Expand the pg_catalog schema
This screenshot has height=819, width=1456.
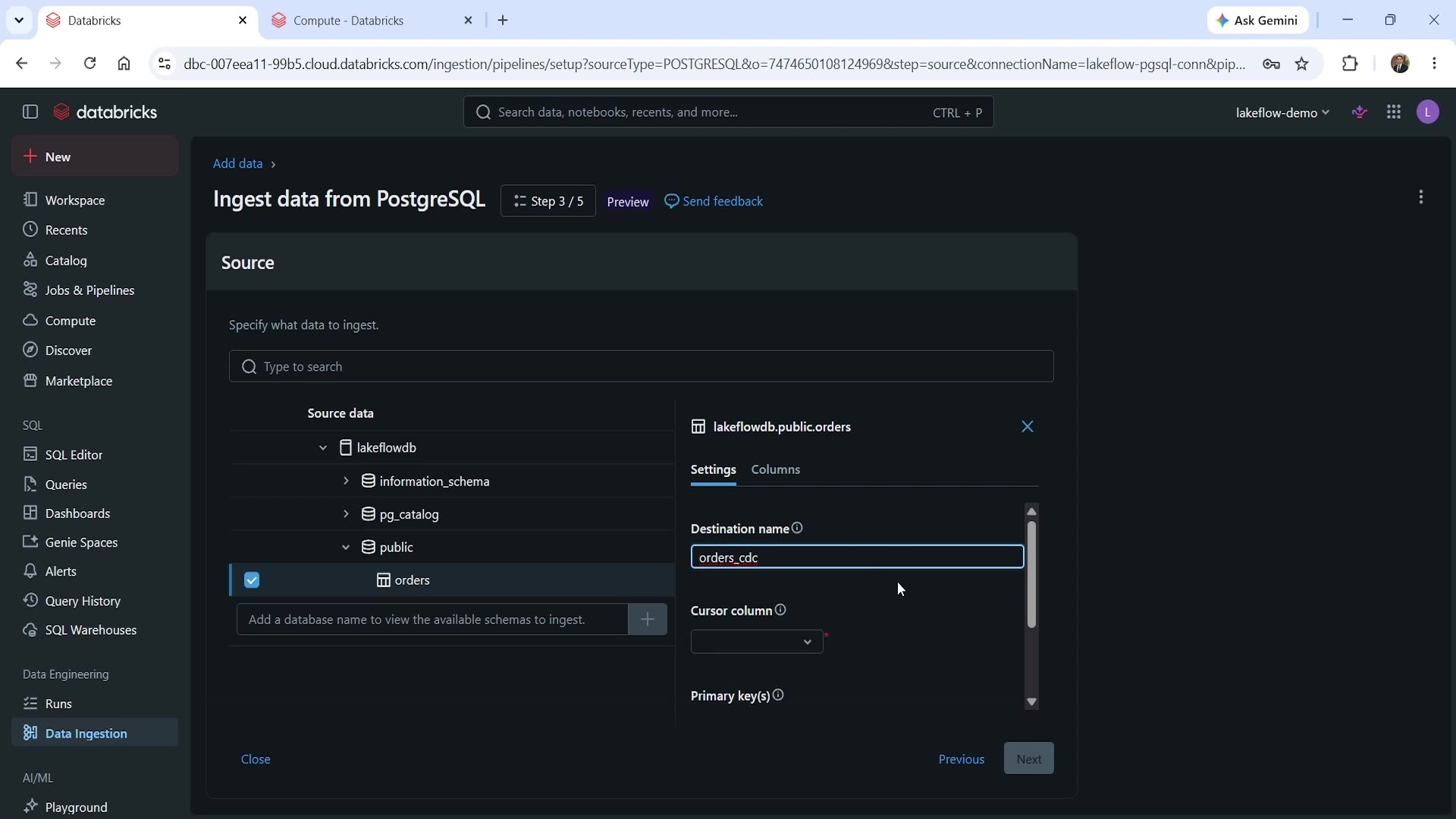click(x=346, y=514)
